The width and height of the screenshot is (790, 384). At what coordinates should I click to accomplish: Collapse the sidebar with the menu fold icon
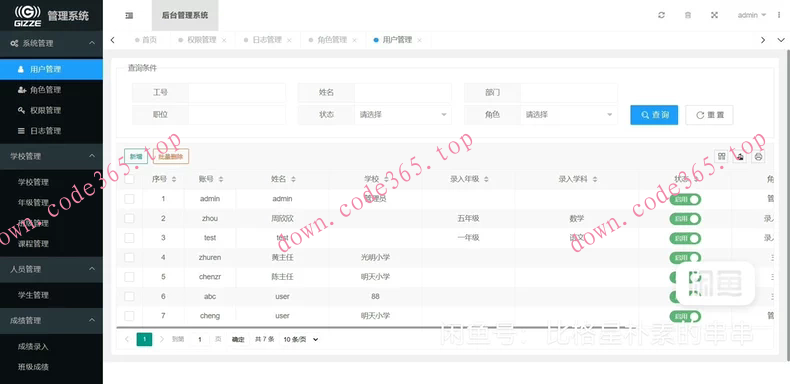click(x=129, y=15)
